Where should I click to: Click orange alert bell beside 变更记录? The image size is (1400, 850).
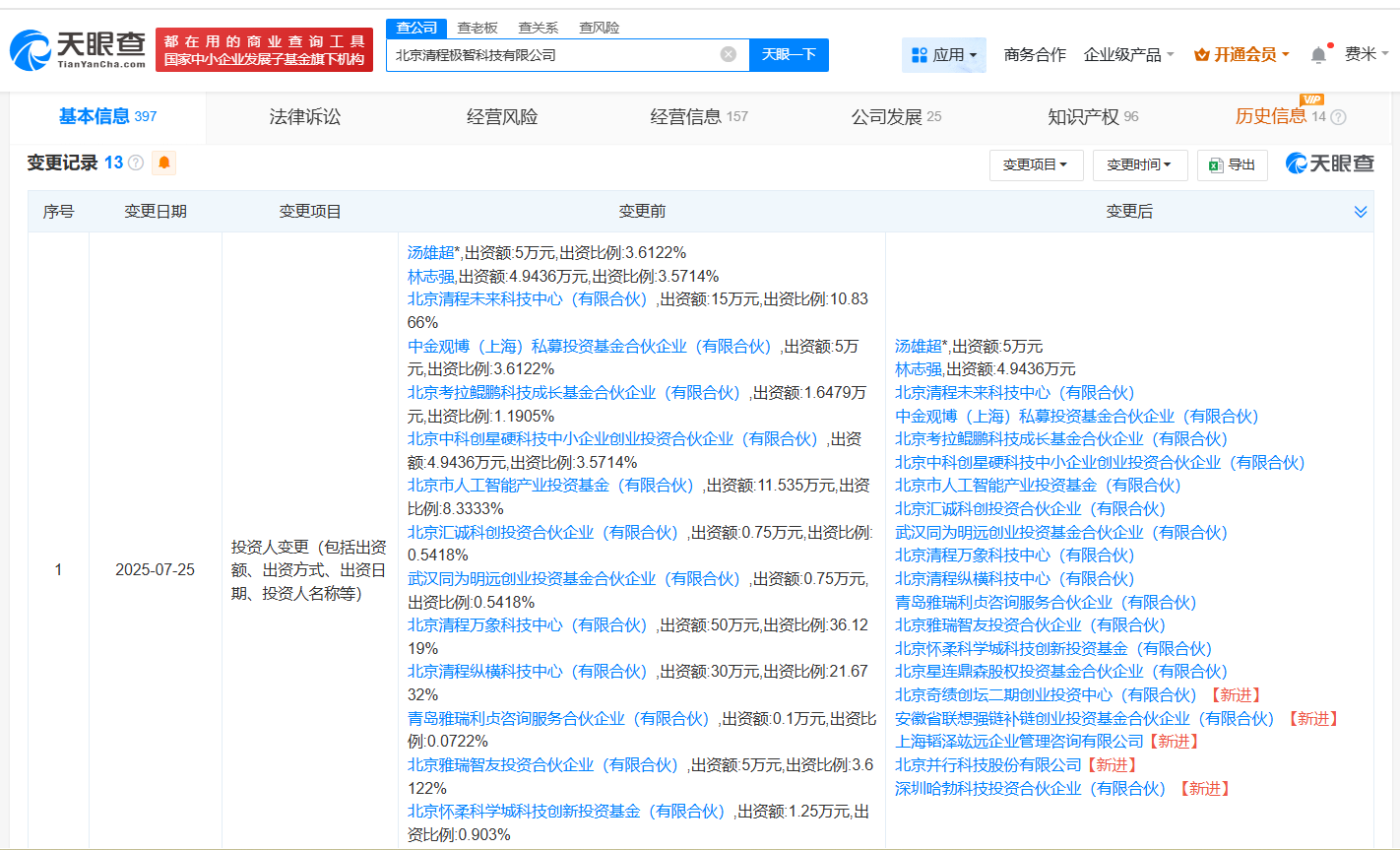point(165,163)
